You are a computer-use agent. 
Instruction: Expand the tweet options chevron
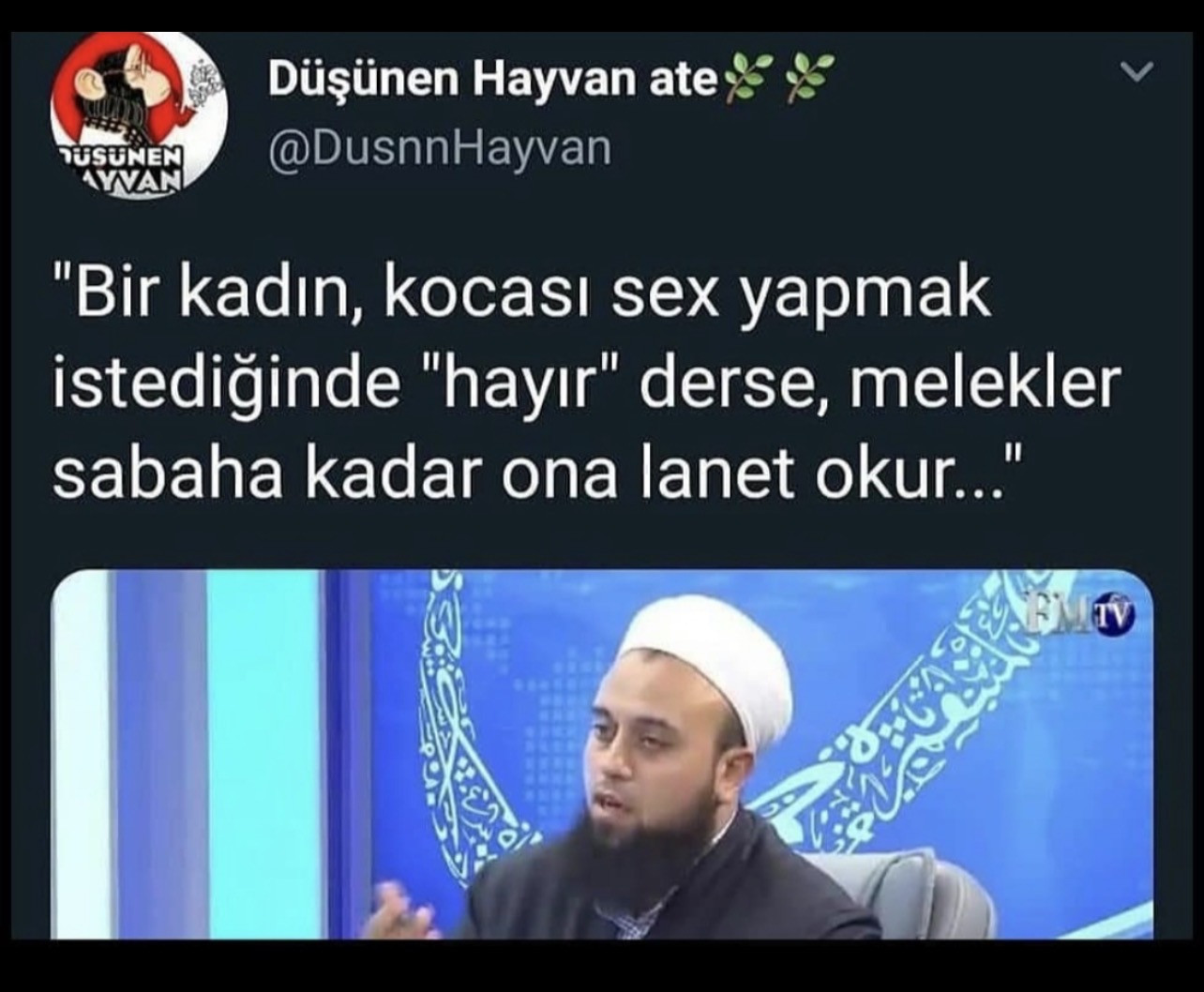pos(1136,73)
